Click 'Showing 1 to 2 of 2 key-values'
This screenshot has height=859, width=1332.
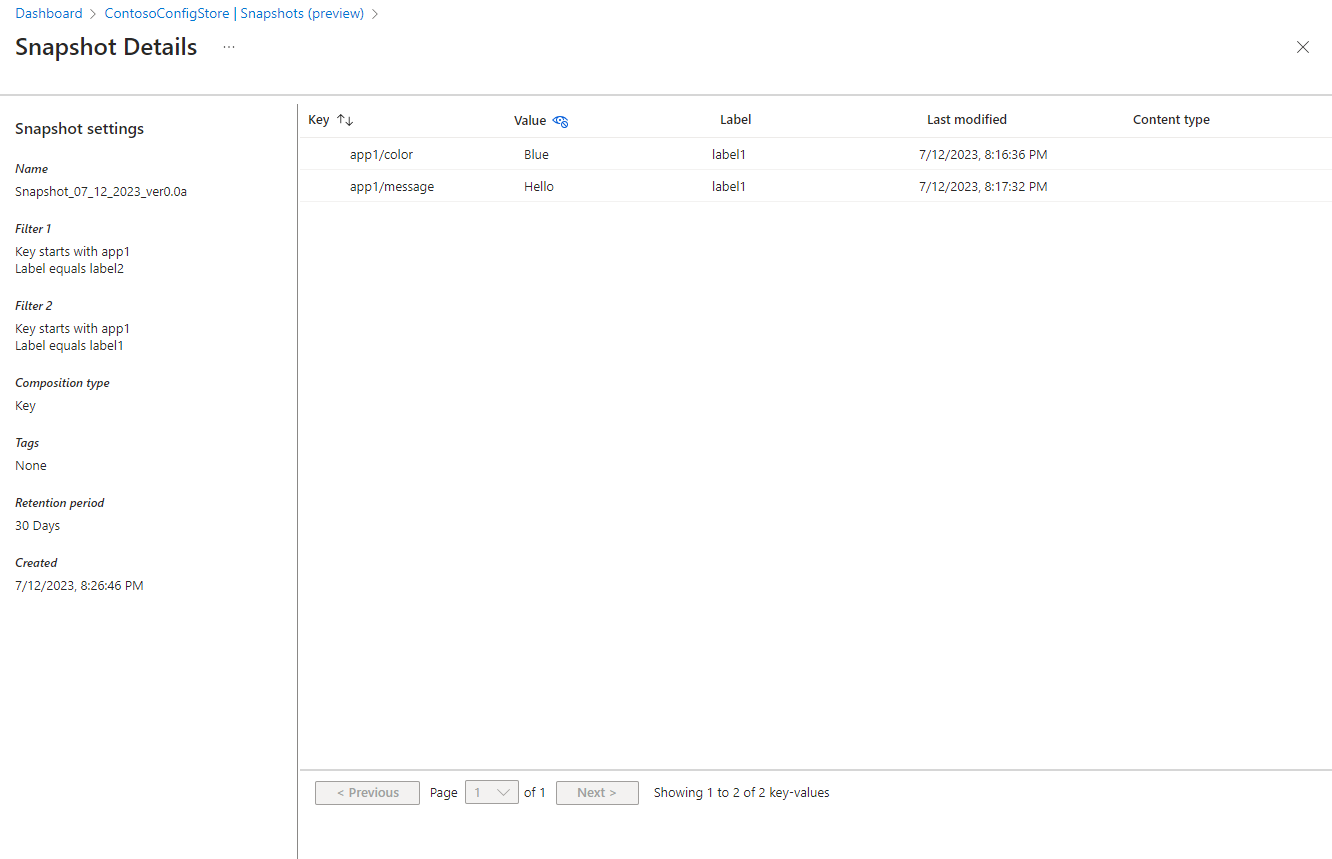pos(742,793)
